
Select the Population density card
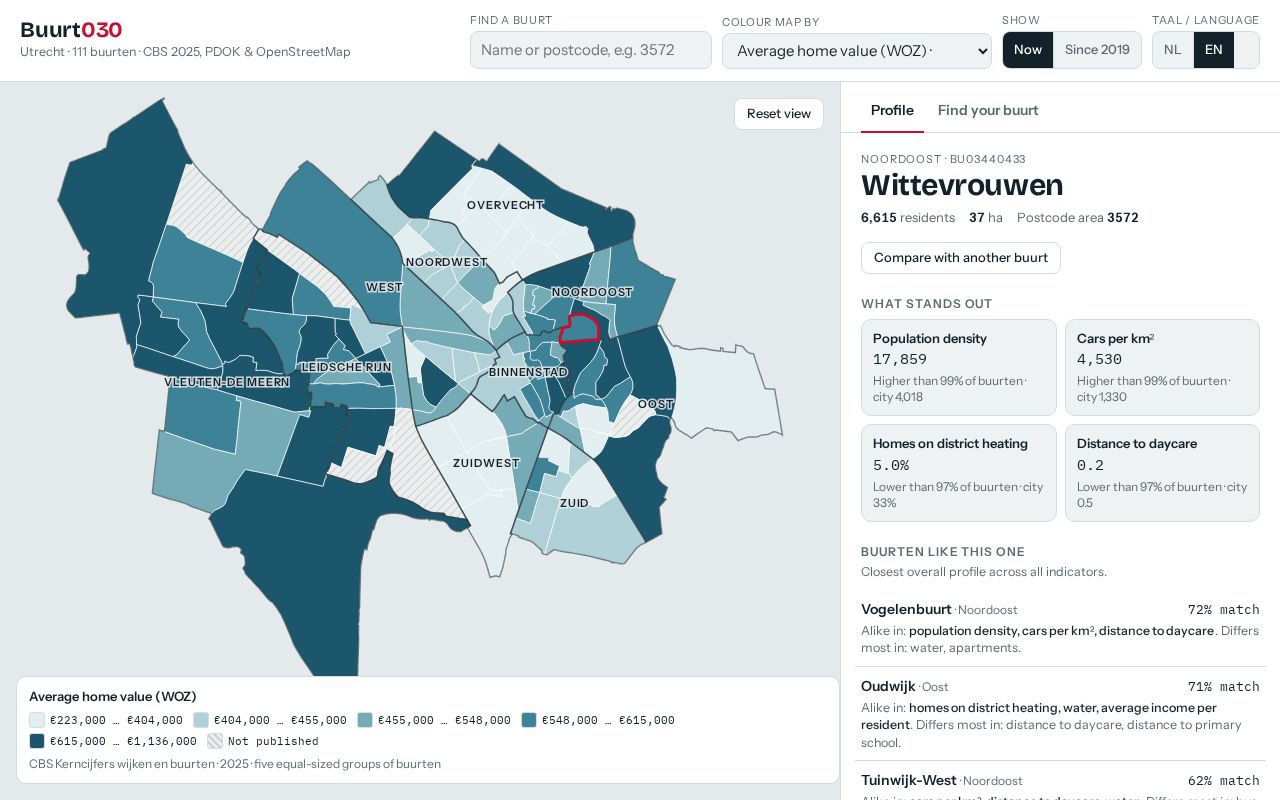coord(959,367)
